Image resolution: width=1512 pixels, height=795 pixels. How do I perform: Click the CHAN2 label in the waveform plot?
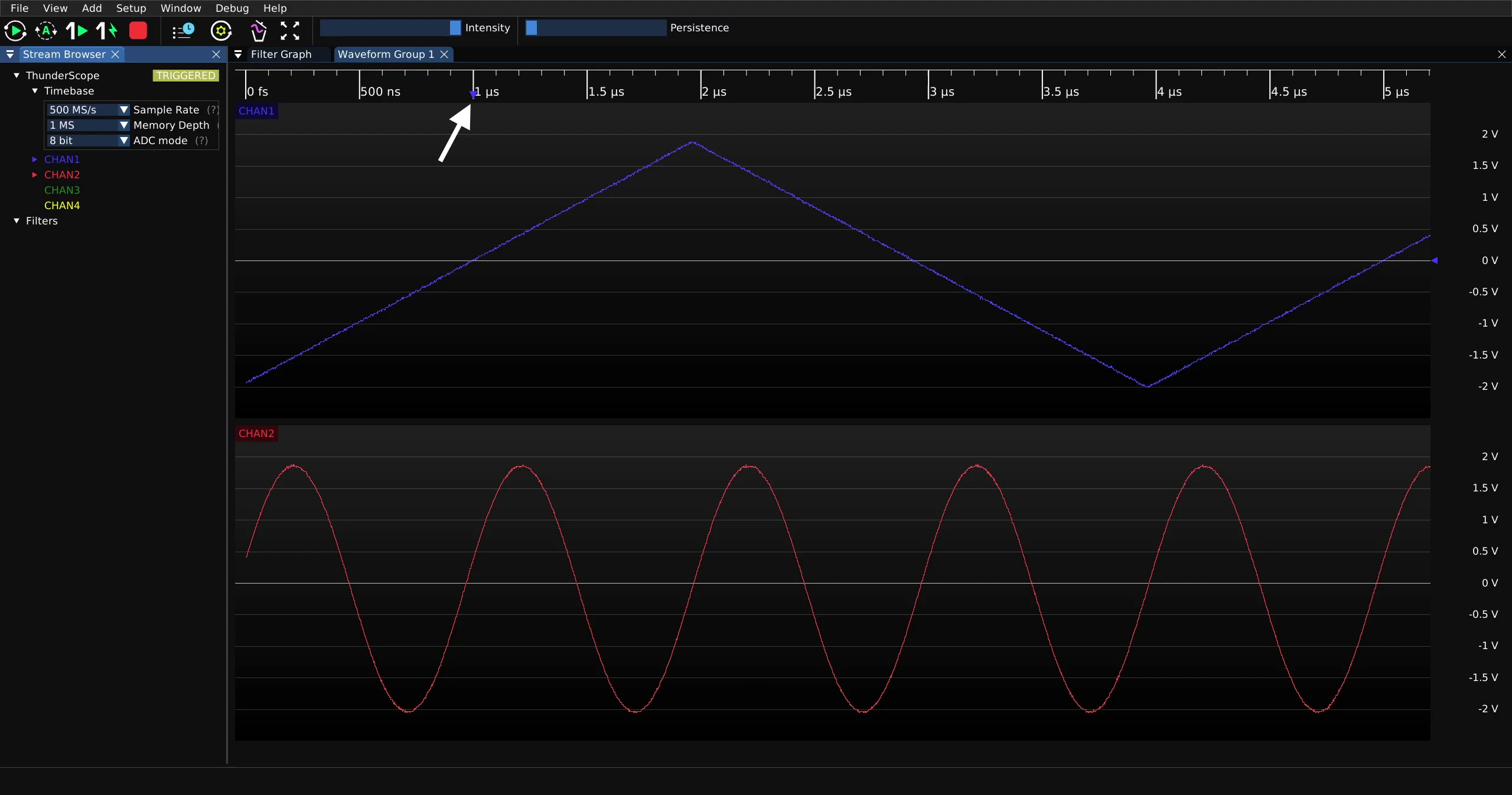[256, 434]
